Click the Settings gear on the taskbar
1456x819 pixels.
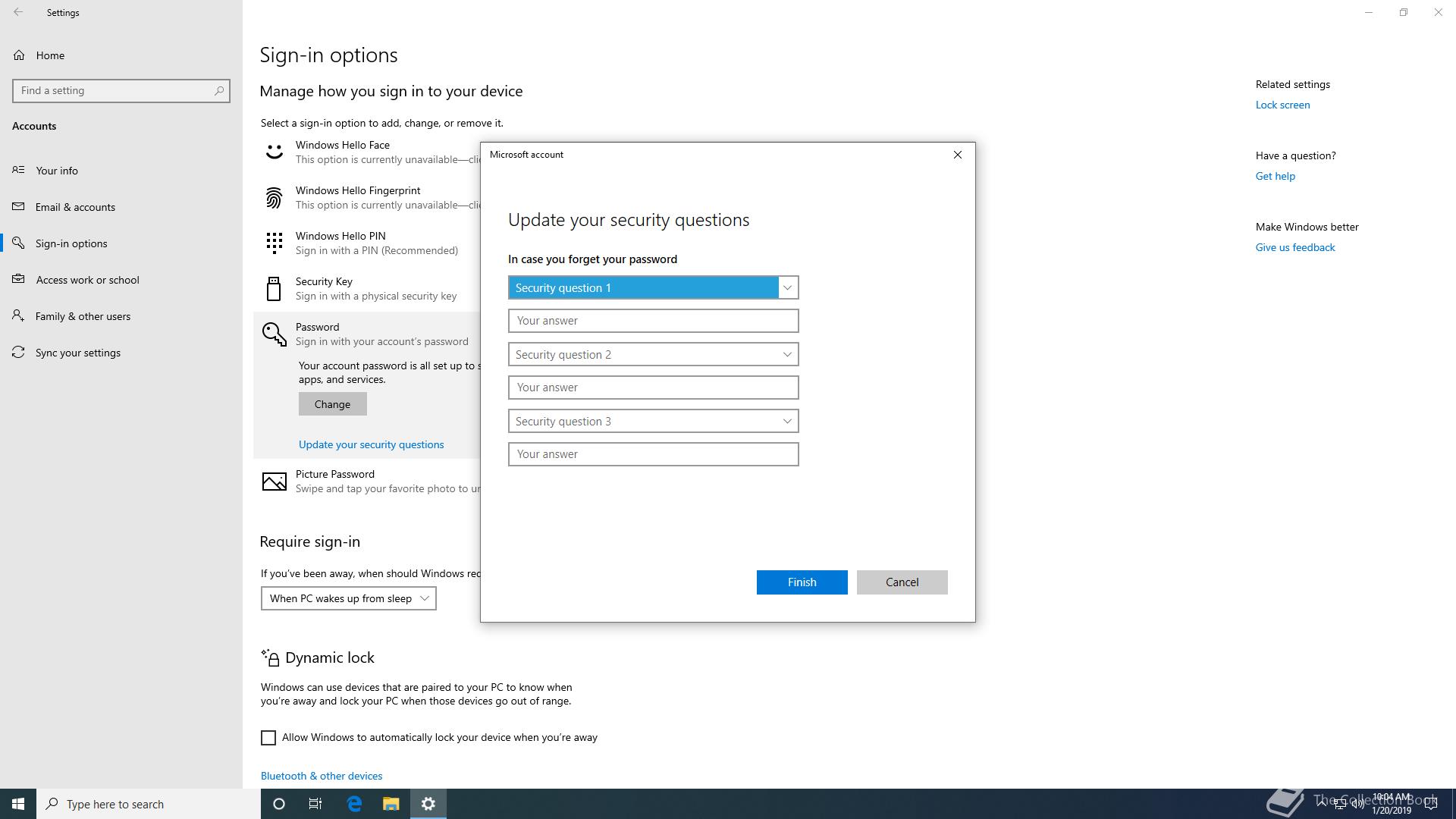coord(428,804)
